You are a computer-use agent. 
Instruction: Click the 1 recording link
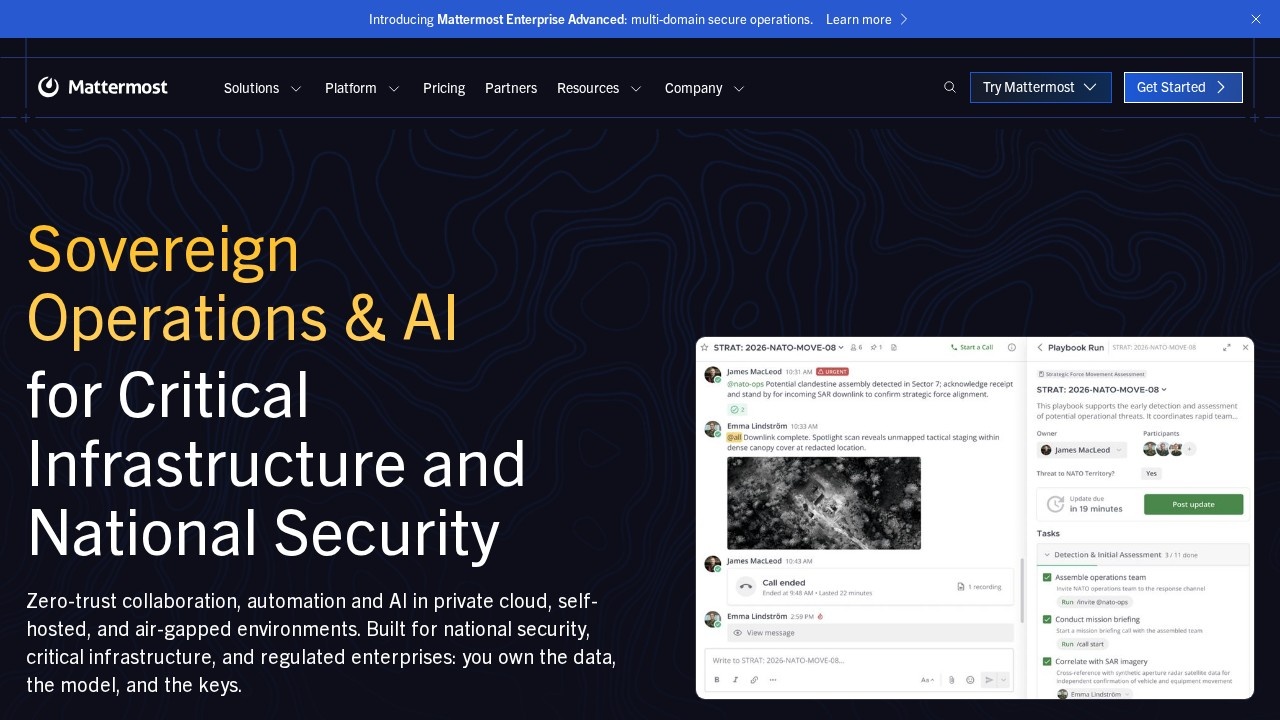point(979,587)
